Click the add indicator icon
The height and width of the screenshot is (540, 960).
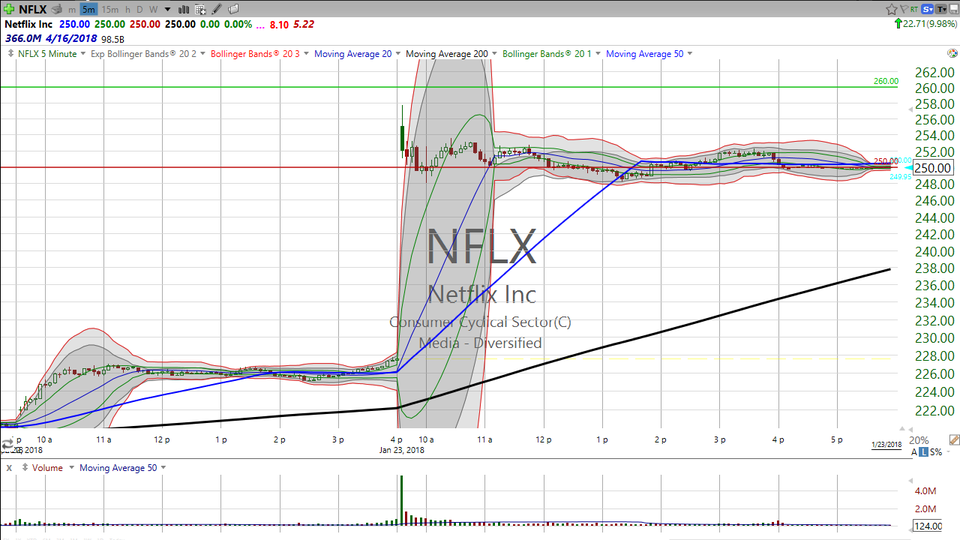[200, 9]
